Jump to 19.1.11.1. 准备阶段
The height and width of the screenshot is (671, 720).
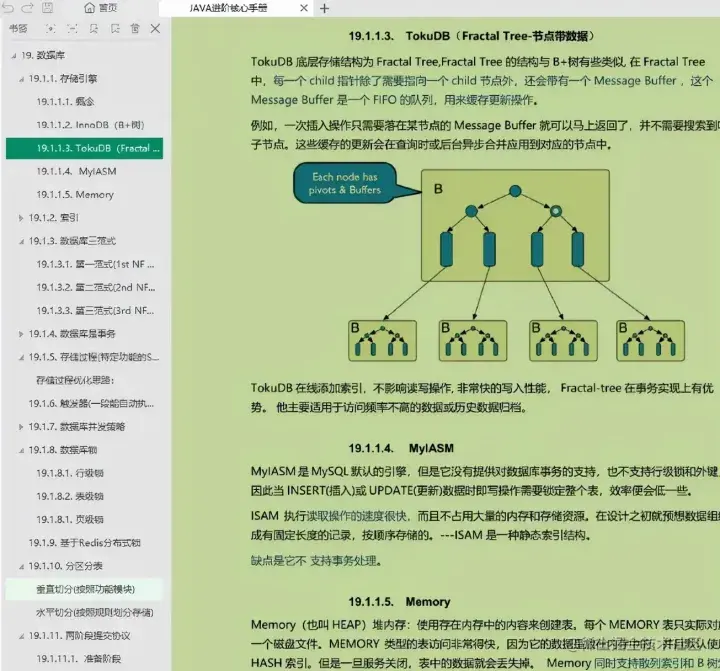pos(79,659)
